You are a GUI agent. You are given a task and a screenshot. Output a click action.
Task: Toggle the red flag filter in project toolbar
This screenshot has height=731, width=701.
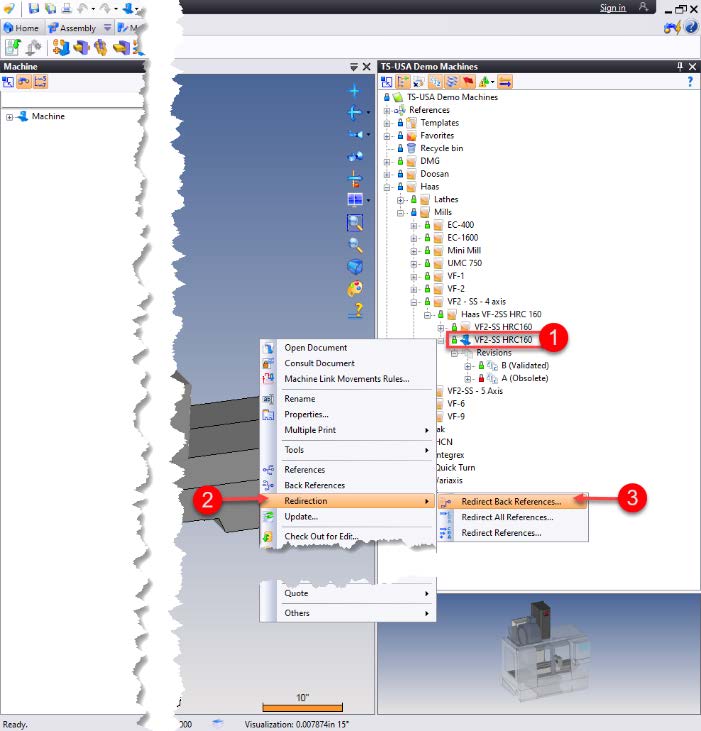pyautogui.click(x=468, y=83)
